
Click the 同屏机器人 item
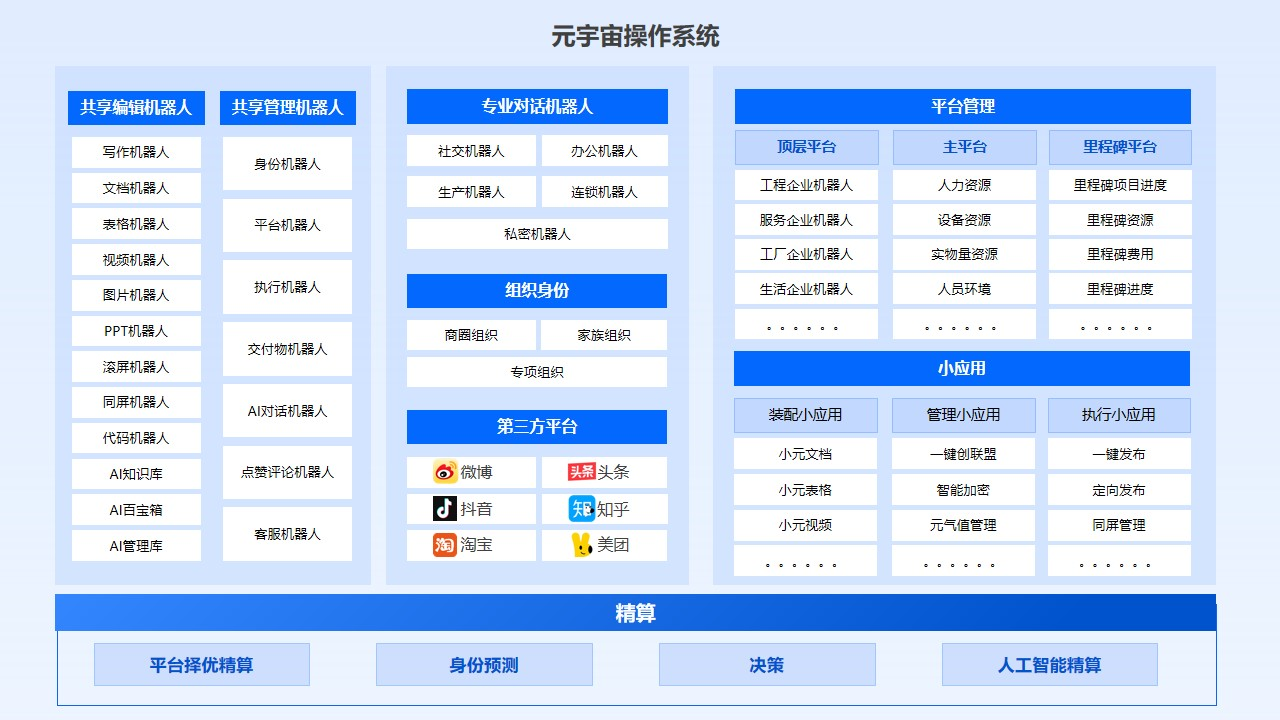coord(136,402)
